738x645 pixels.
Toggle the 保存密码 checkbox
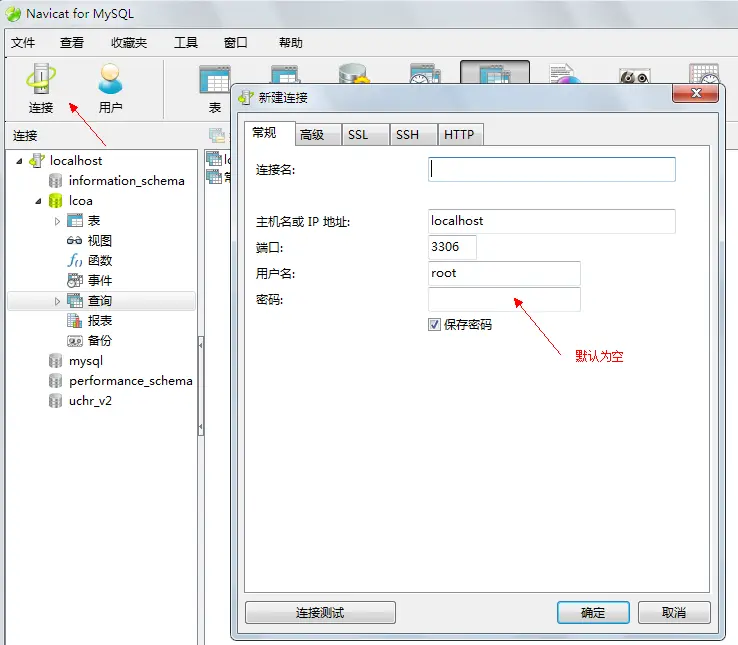(434, 324)
